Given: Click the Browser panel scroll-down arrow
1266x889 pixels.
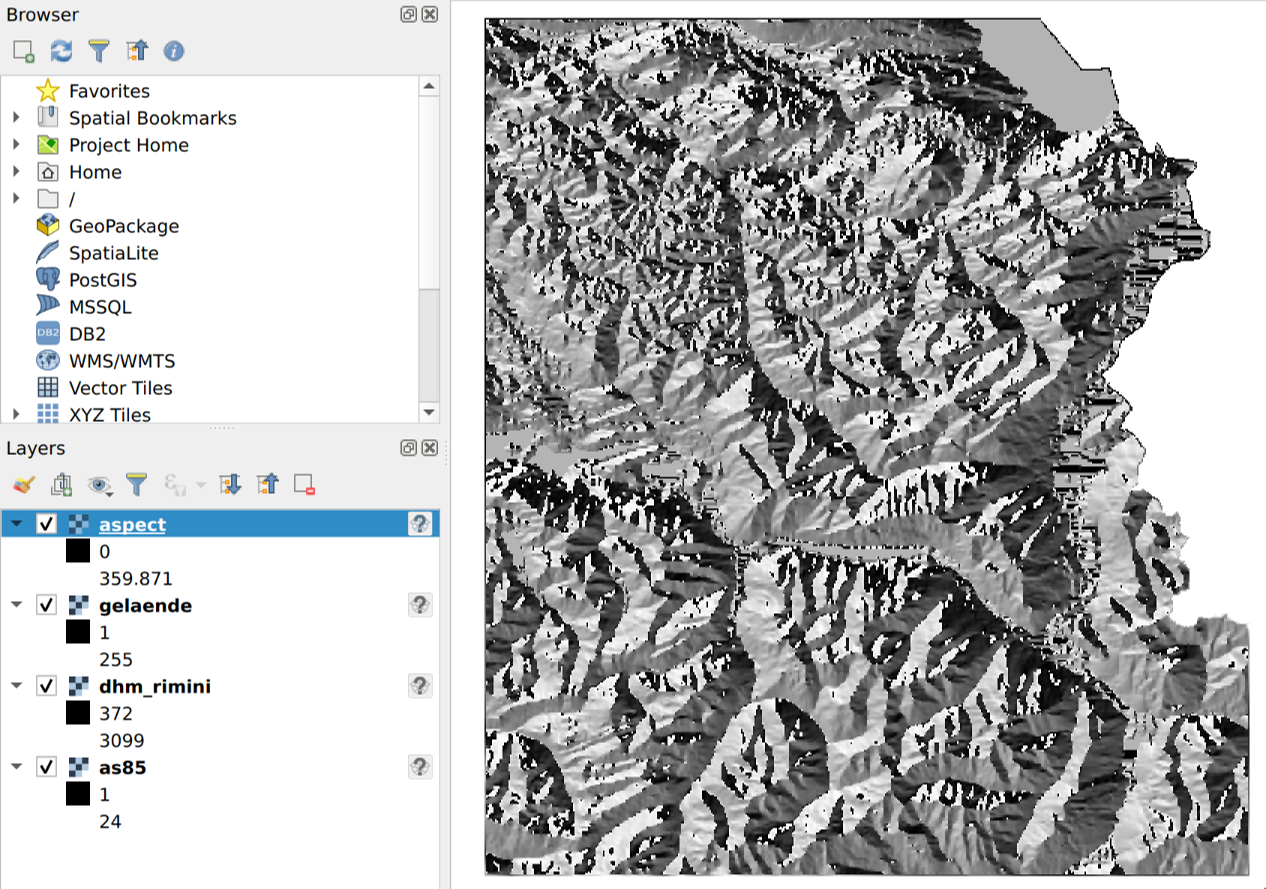Looking at the screenshot, I should click(x=429, y=412).
